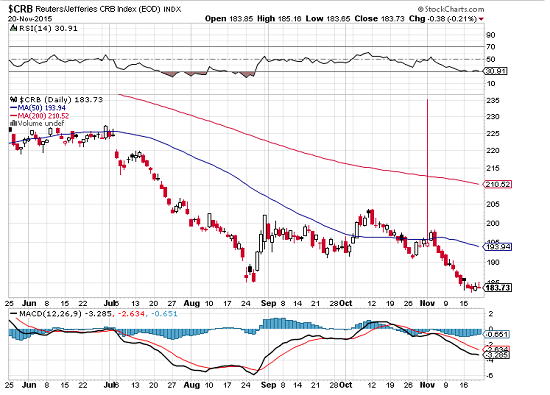Image resolution: width=550 pixels, height=395 pixels.
Task: Click the red -2.634 signal value in the MACD legend
Action: click(131, 314)
